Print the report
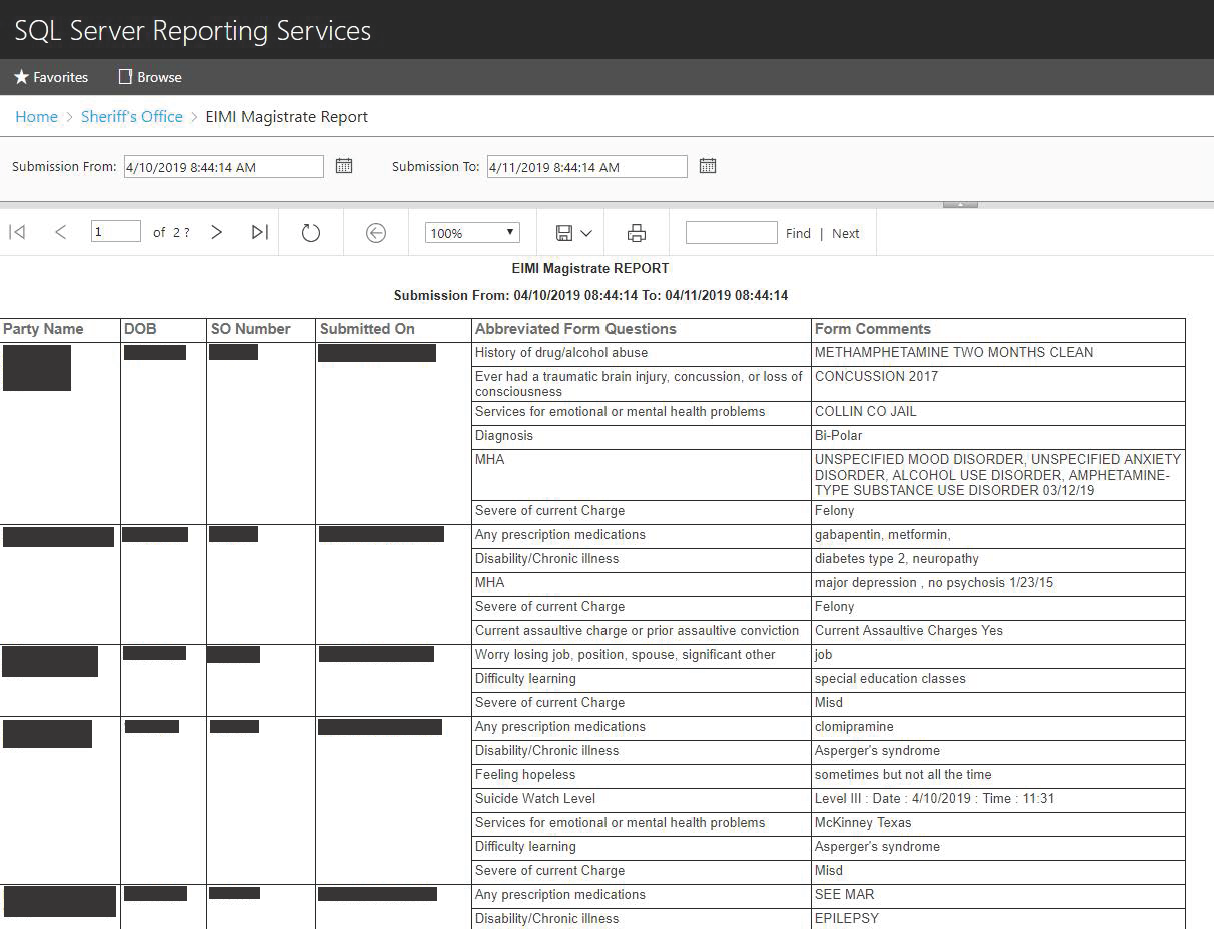This screenshot has width=1214, height=929. click(636, 233)
